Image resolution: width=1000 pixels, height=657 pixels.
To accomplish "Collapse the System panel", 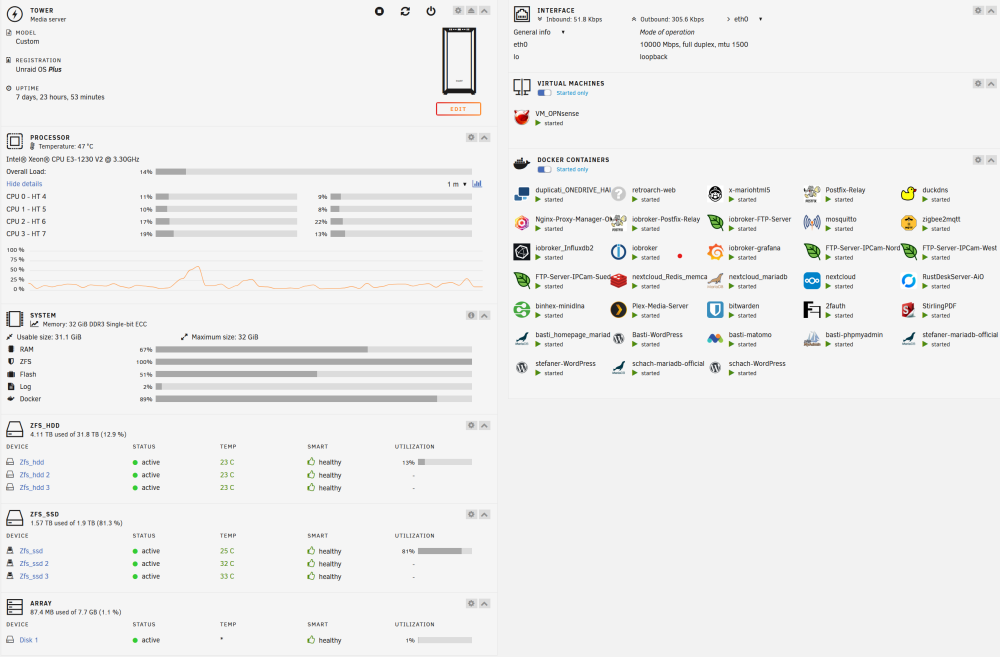I will coord(485,315).
